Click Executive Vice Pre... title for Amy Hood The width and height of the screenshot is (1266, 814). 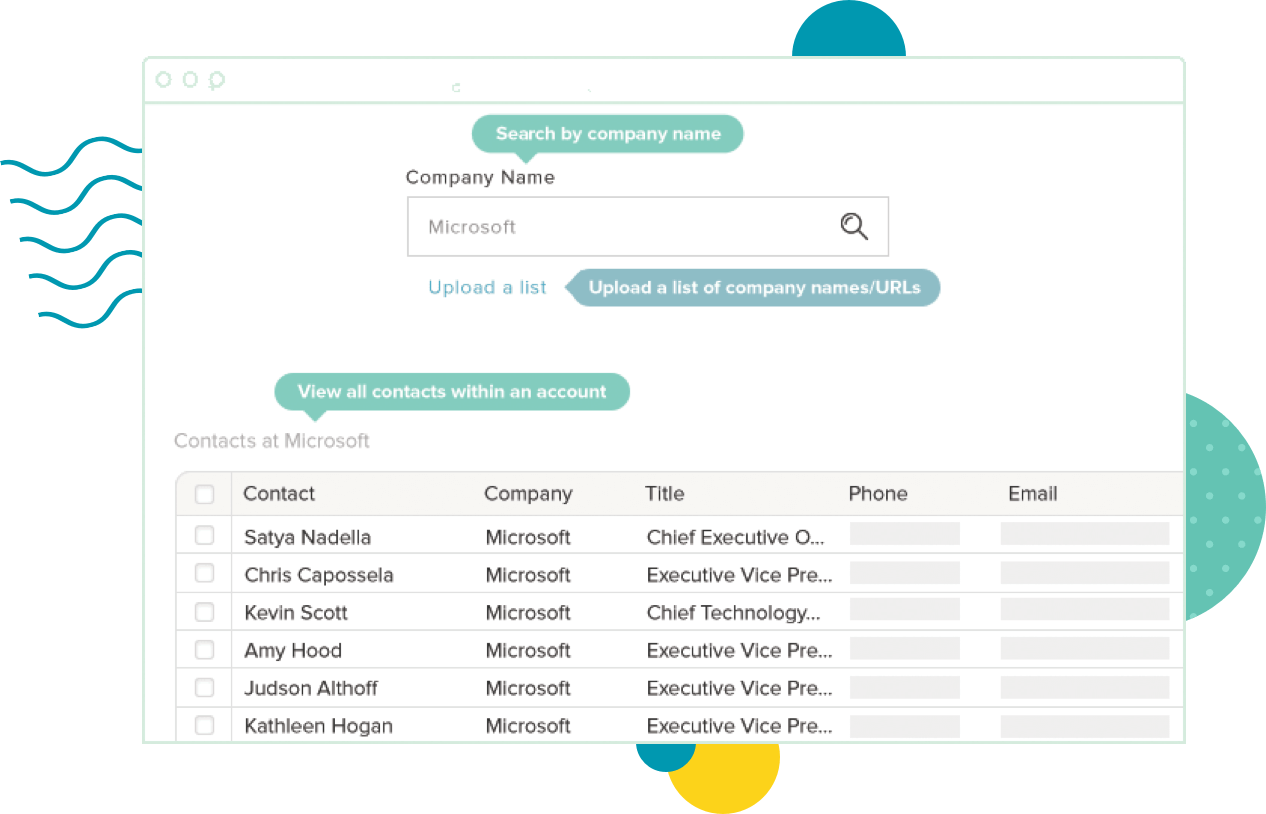[739, 651]
